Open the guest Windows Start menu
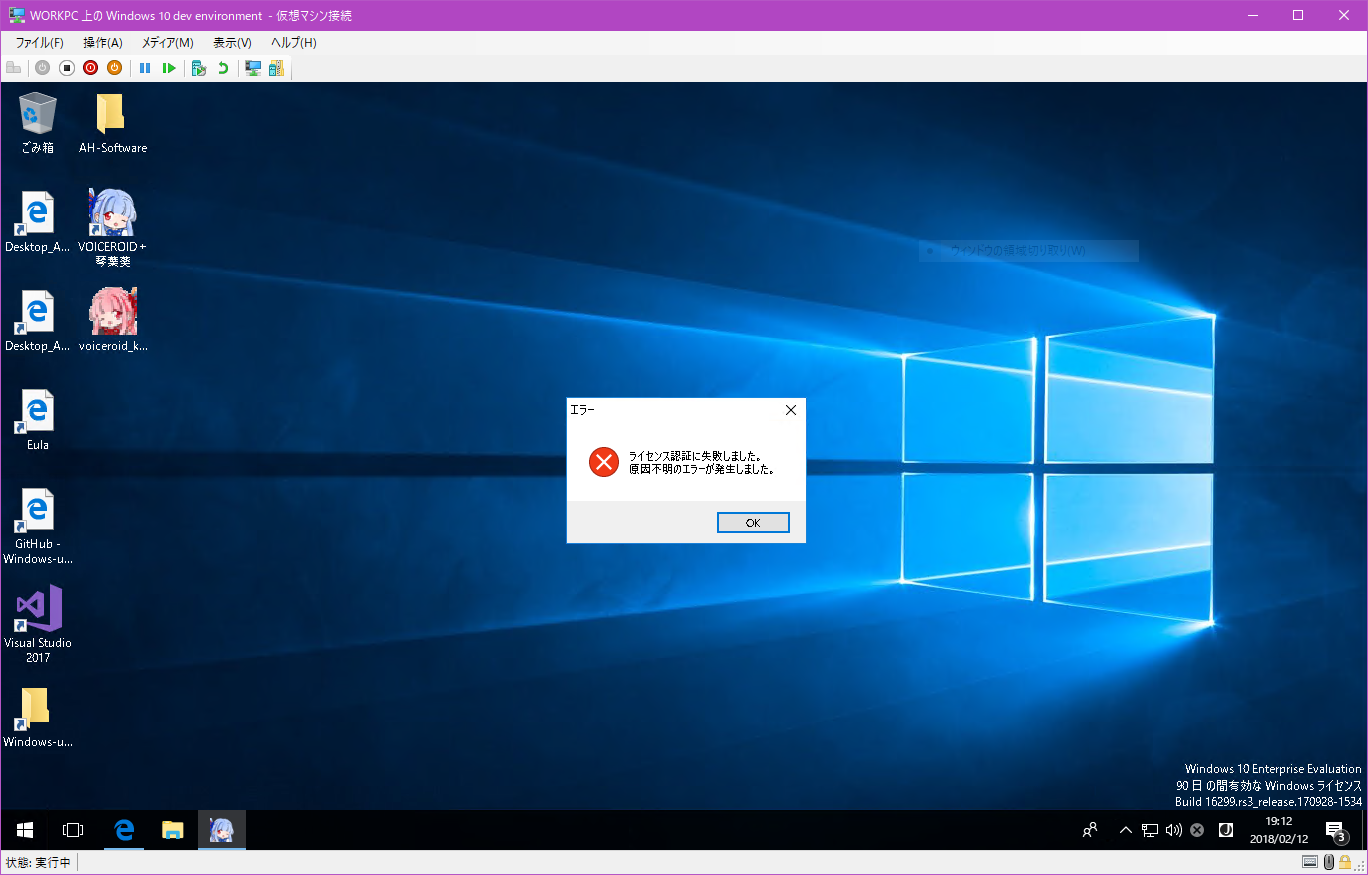1368x875 pixels. coord(25,830)
